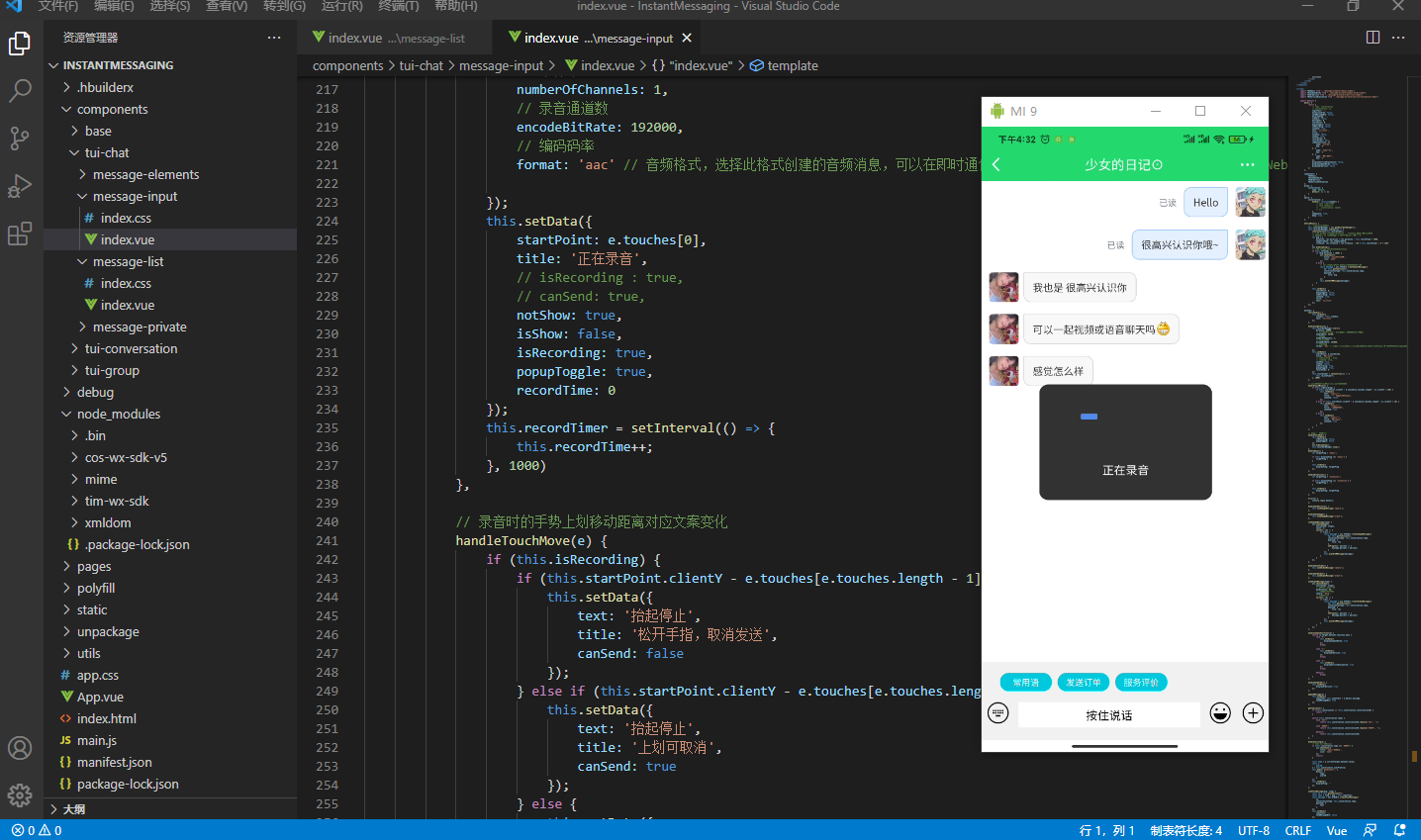Open the chat header three-dot menu

click(x=1247, y=164)
